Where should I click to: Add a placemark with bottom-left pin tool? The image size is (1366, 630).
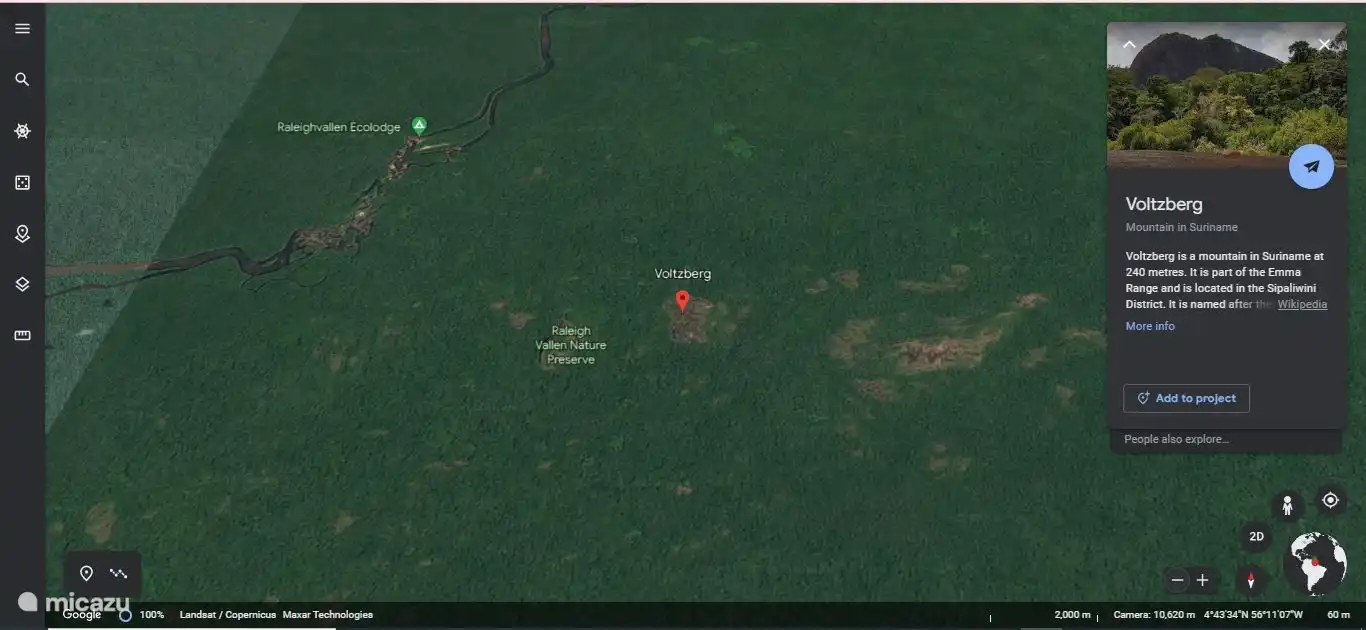(86, 573)
